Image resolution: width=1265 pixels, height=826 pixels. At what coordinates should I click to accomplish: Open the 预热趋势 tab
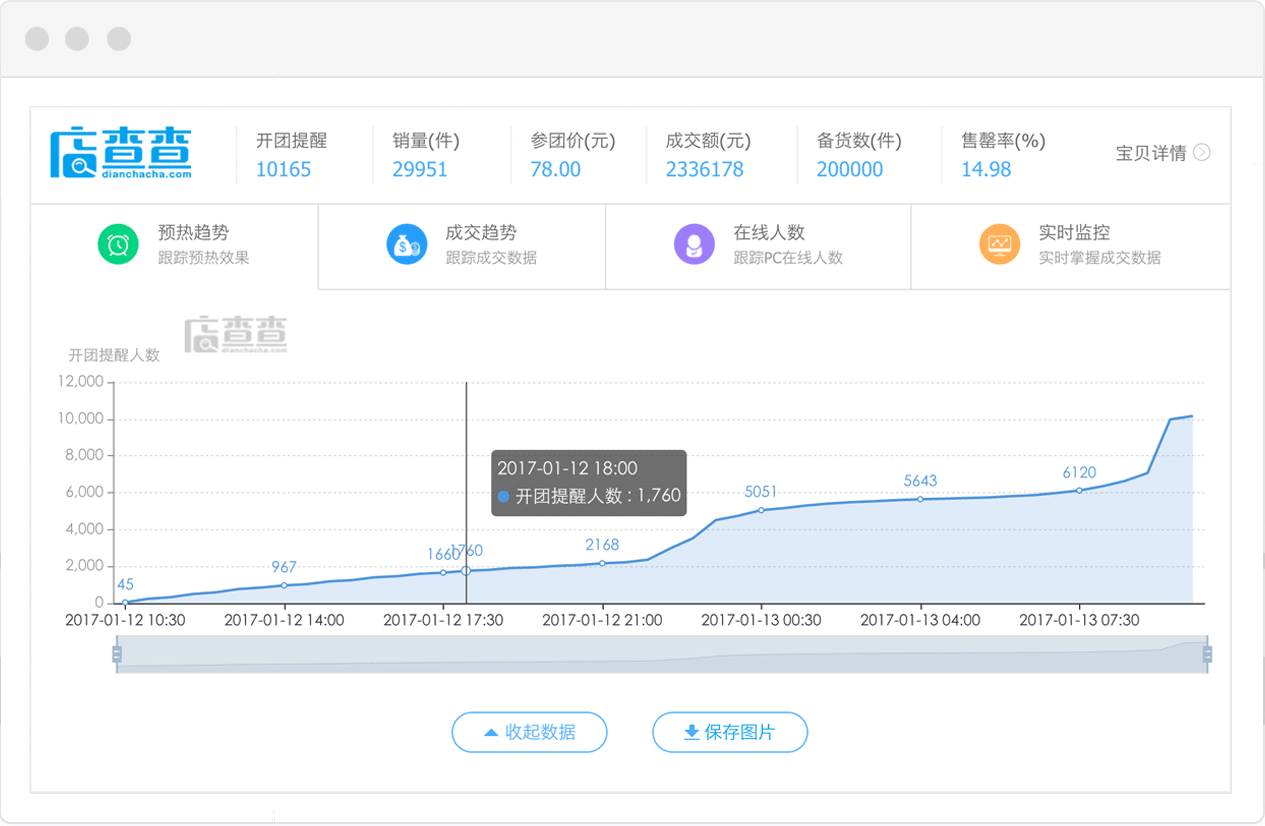click(x=174, y=246)
